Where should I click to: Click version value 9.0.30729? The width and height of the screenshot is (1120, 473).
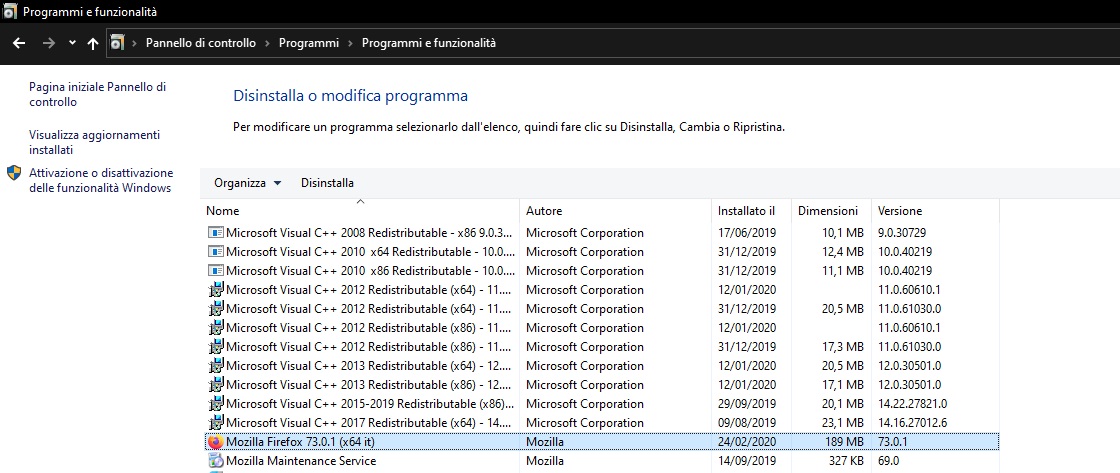tap(902, 233)
